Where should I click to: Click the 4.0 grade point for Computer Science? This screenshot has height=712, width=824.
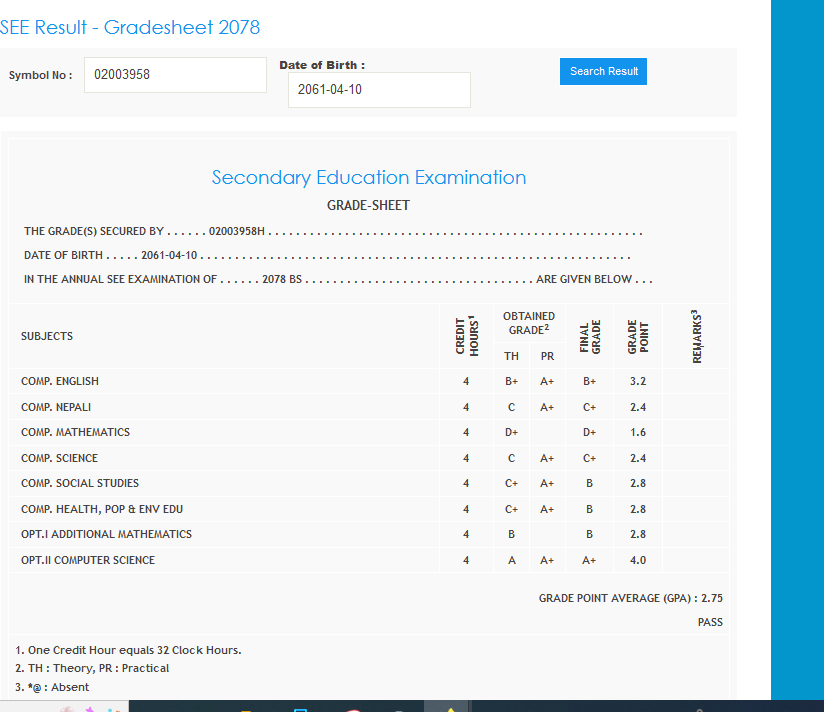pos(638,560)
